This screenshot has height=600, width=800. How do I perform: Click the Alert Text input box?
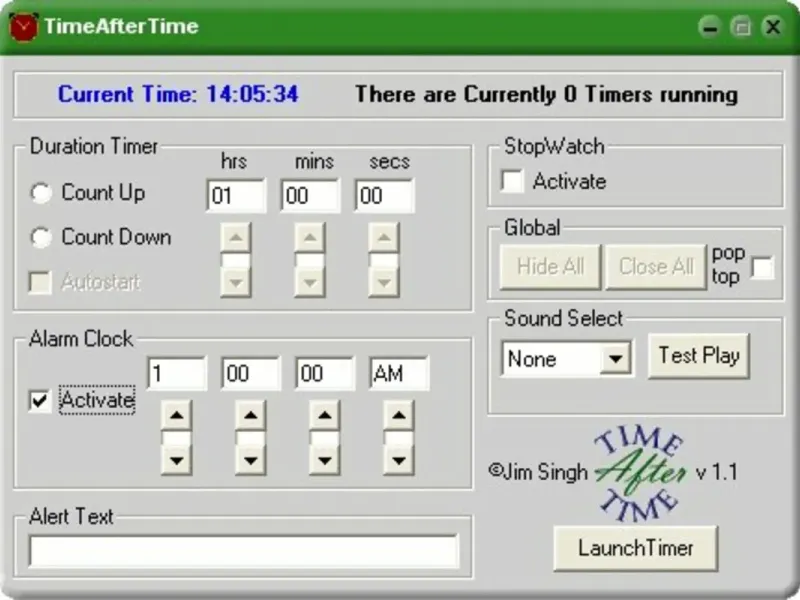point(244,551)
